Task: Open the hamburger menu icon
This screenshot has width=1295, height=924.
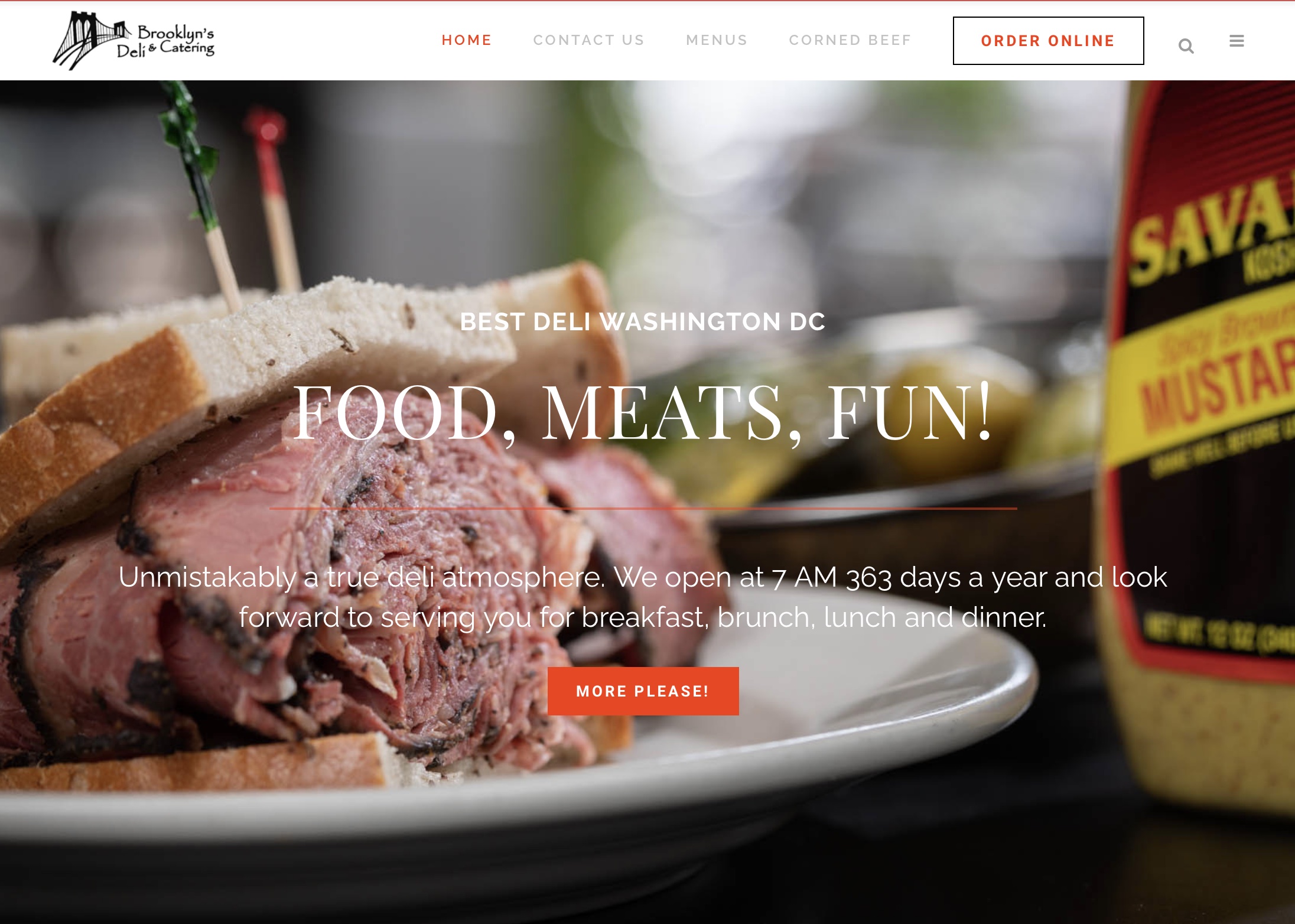Action: [x=1237, y=41]
